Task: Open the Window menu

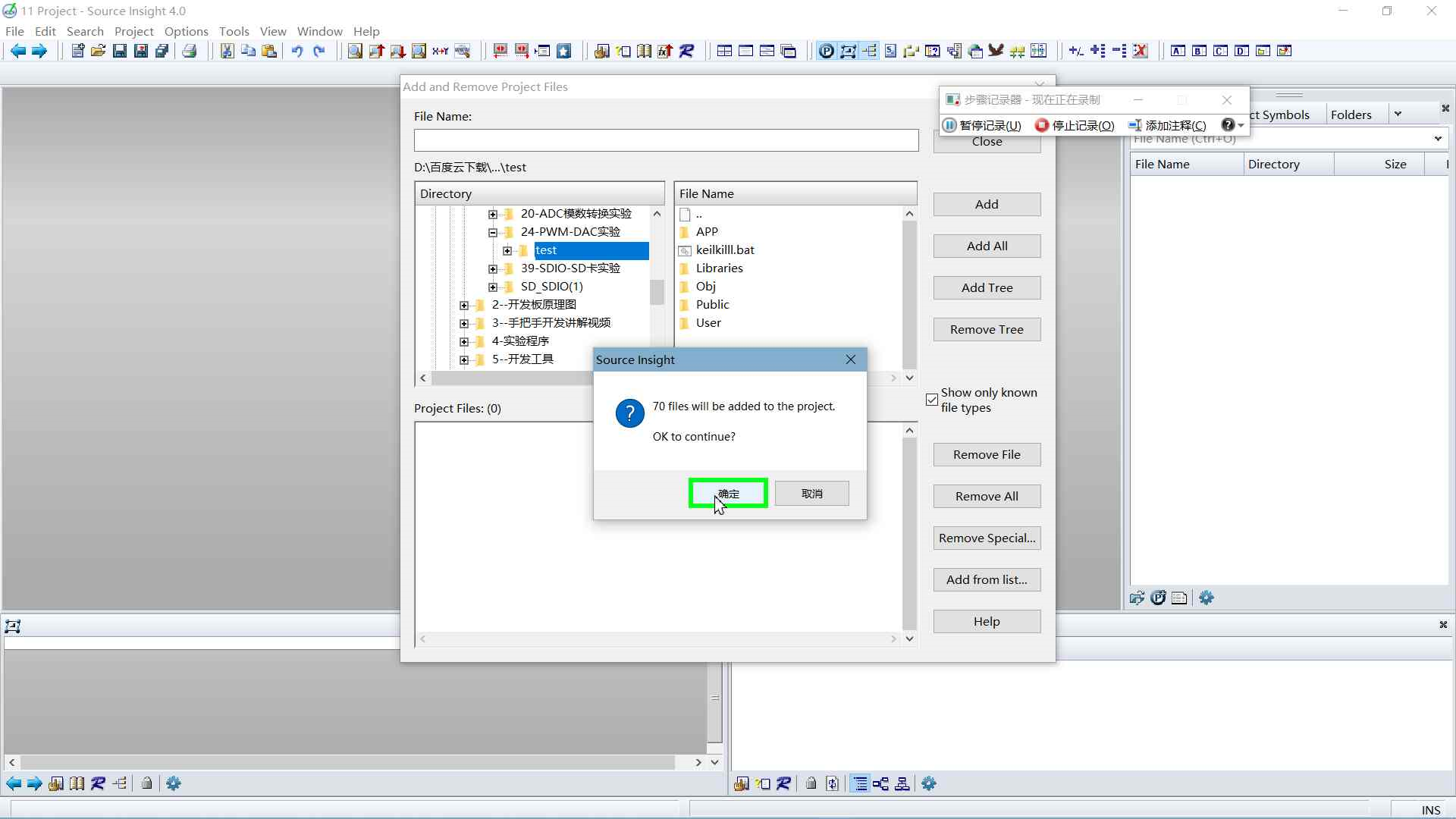Action: pos(319,31)
